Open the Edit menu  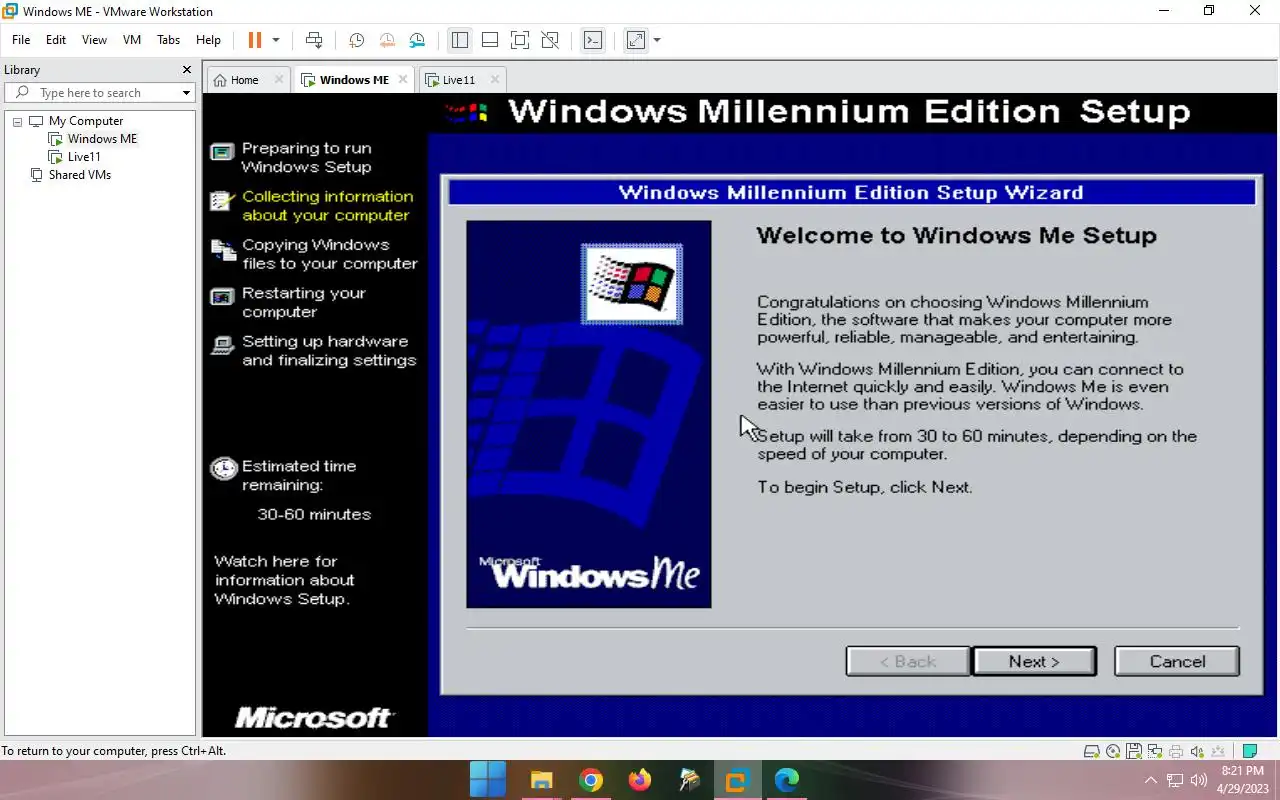56,40
